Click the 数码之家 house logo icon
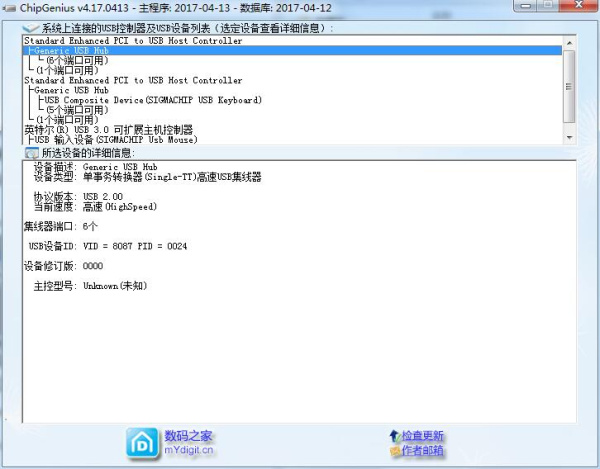Screen dimensions: 600x469 click(142, 442)
